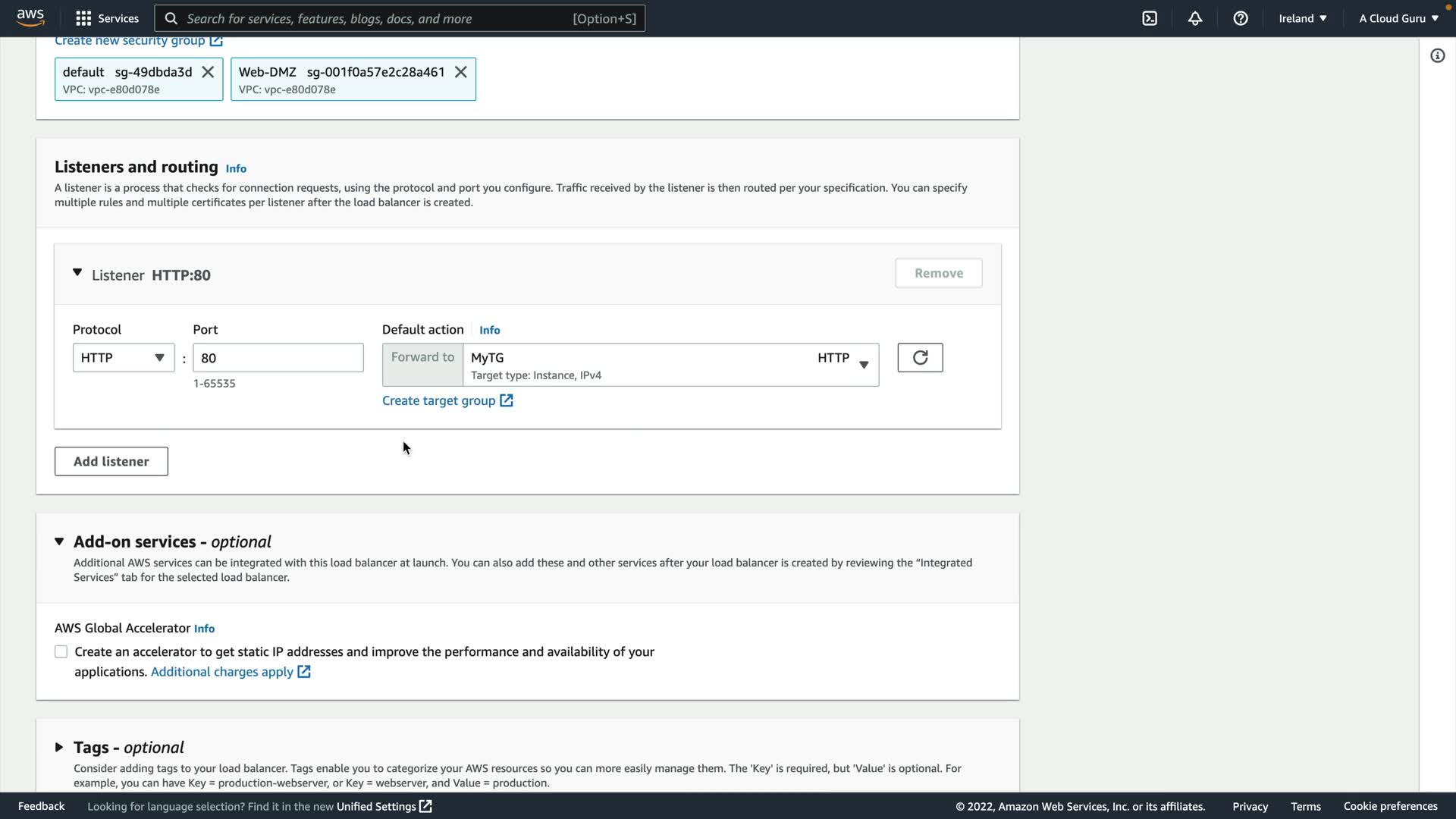Open the Services grid menu
Viewport: 1456px width, 819px height.
(x=107, y=18)
